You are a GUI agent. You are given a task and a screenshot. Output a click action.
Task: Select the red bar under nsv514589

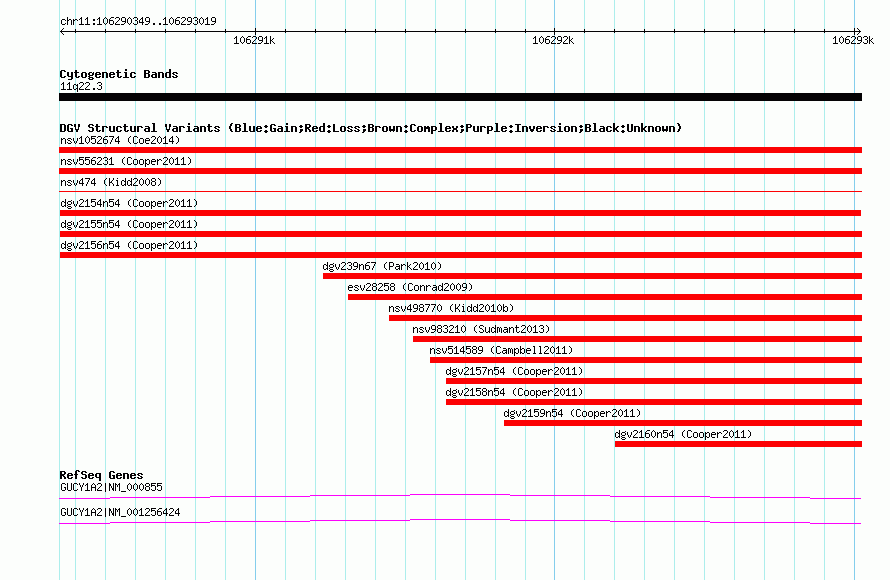pyautogui.click(x=646, y=360)
